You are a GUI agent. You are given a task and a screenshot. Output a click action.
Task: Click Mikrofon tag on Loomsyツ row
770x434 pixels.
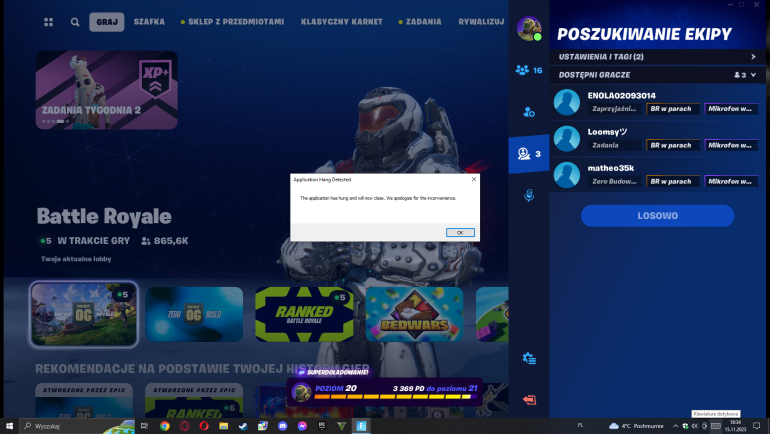[x=731, y=145]
